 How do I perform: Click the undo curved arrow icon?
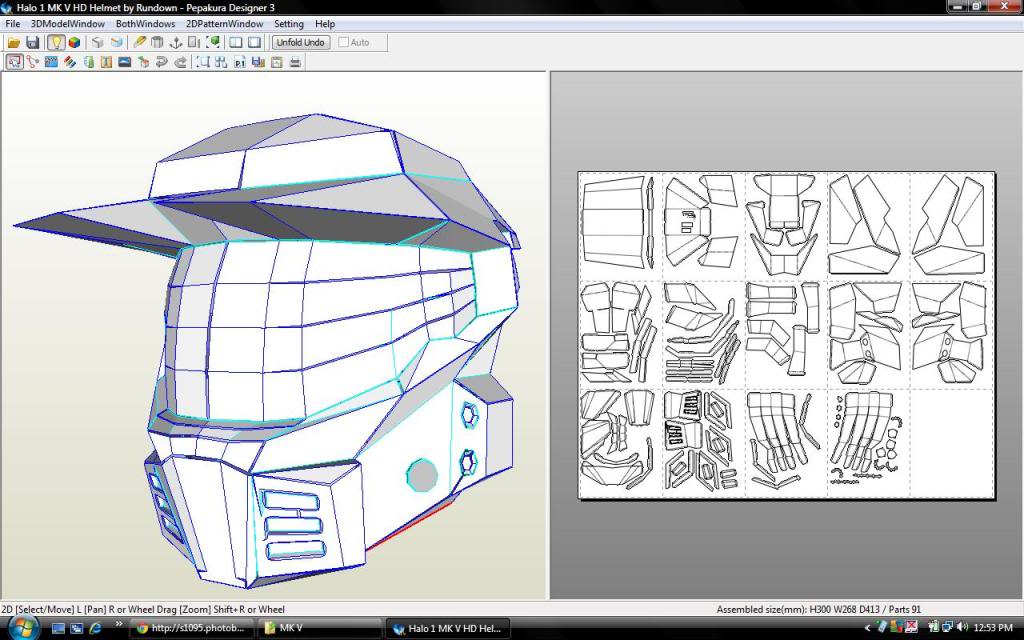click(162, 62)
